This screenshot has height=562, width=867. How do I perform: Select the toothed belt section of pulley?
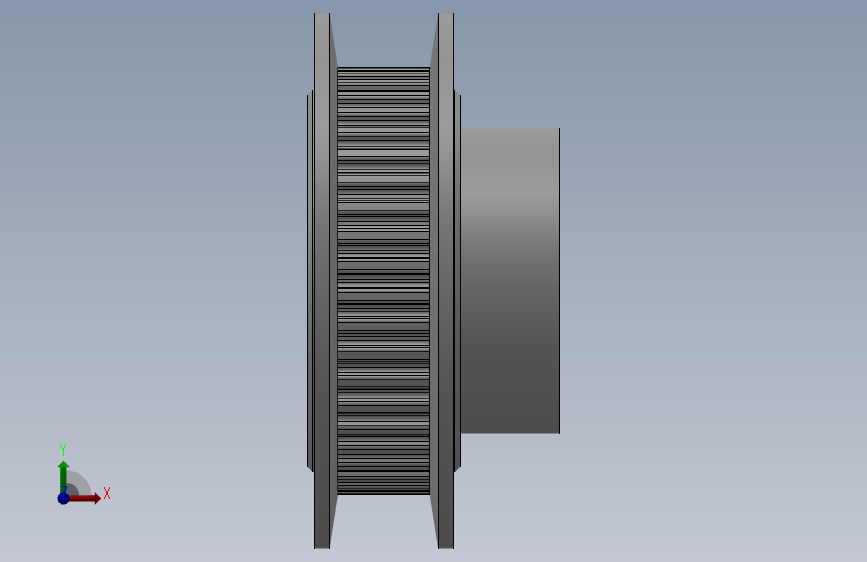coord(383,281)
